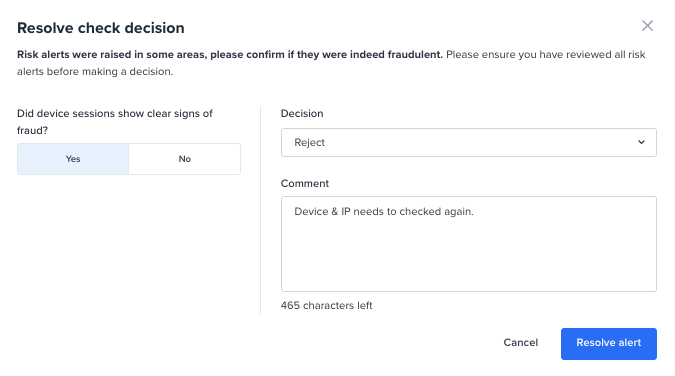Open the Decision dropdown
This screenshot has width=675, height=376.
468,143
